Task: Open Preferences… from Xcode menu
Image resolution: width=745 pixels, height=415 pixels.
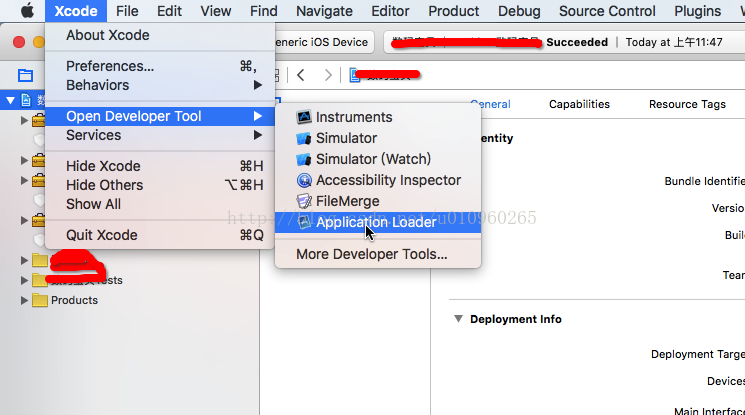Action: [160, 66]
